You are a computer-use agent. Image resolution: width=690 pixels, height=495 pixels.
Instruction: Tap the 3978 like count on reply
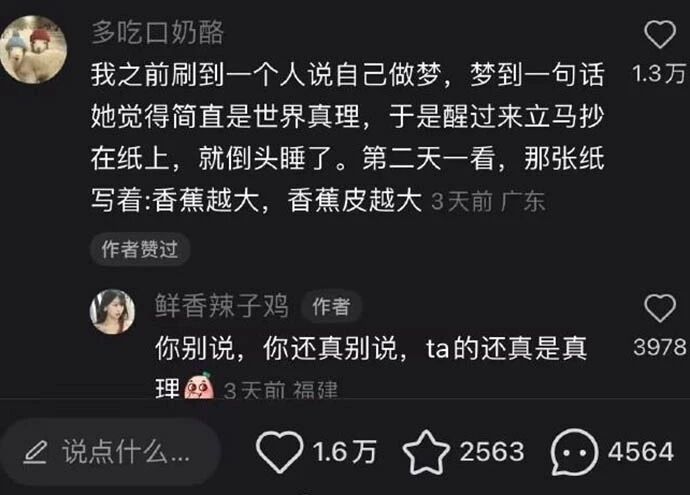[660, 347]
